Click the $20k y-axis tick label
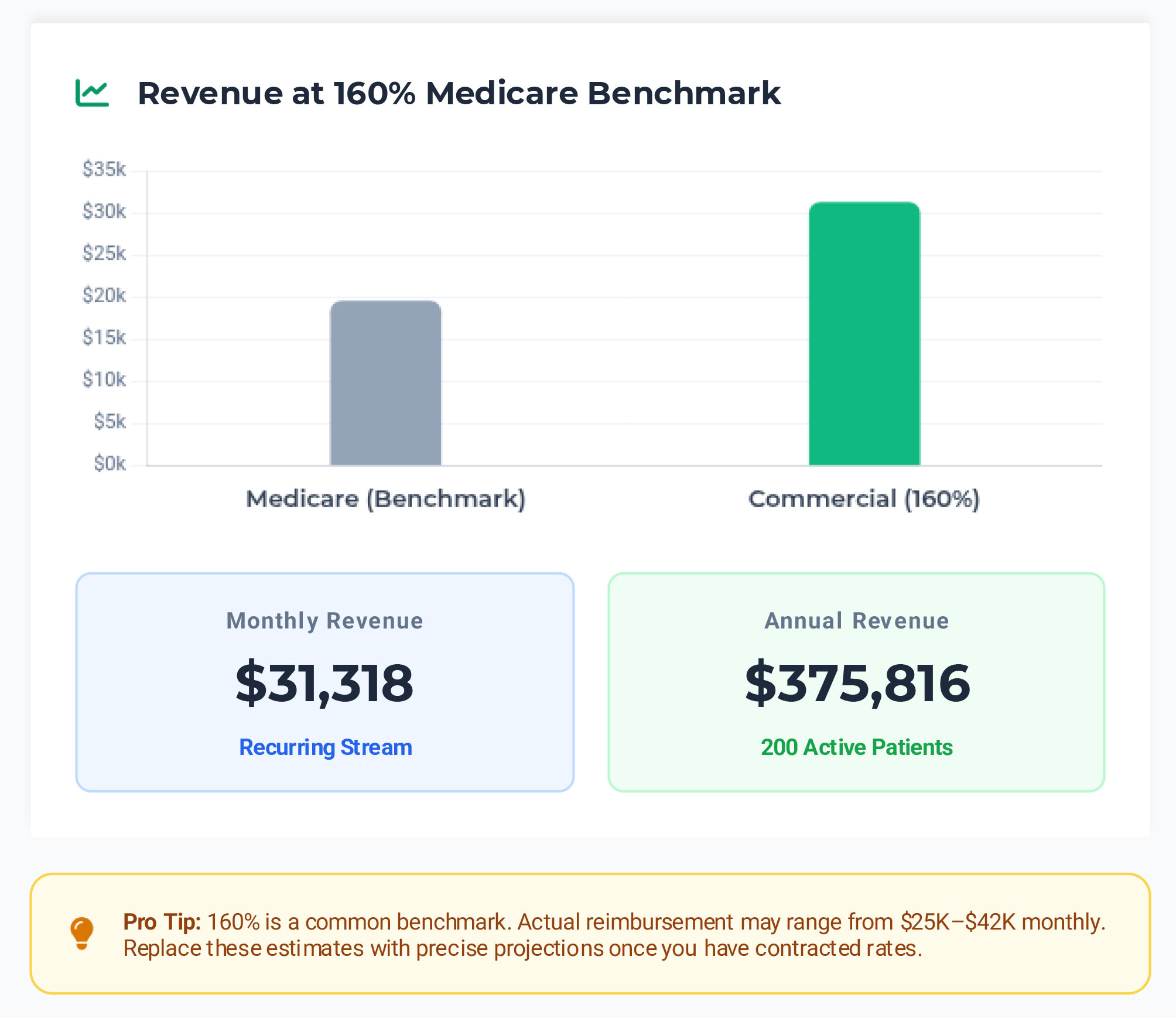This screenshot has height=1018, width=1176. (x=104, y=296)
